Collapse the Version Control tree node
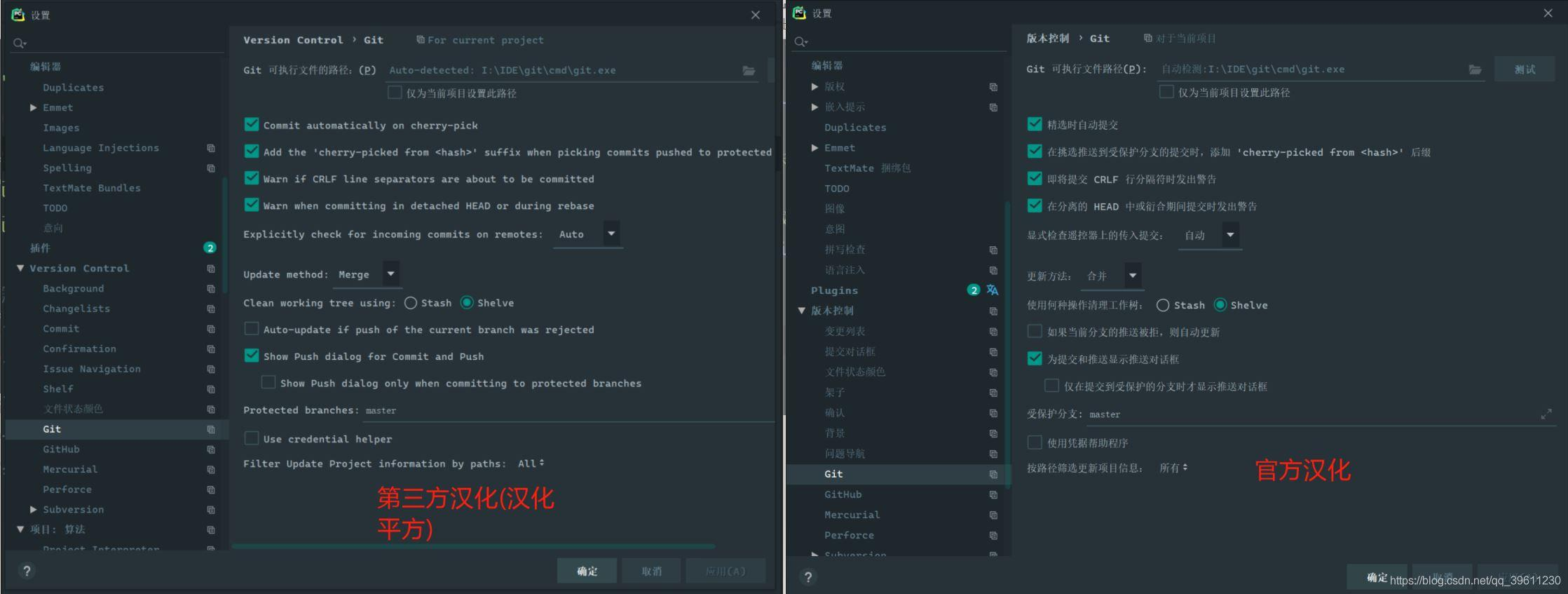The image size is (1568, 594). (x=20, y=268)
